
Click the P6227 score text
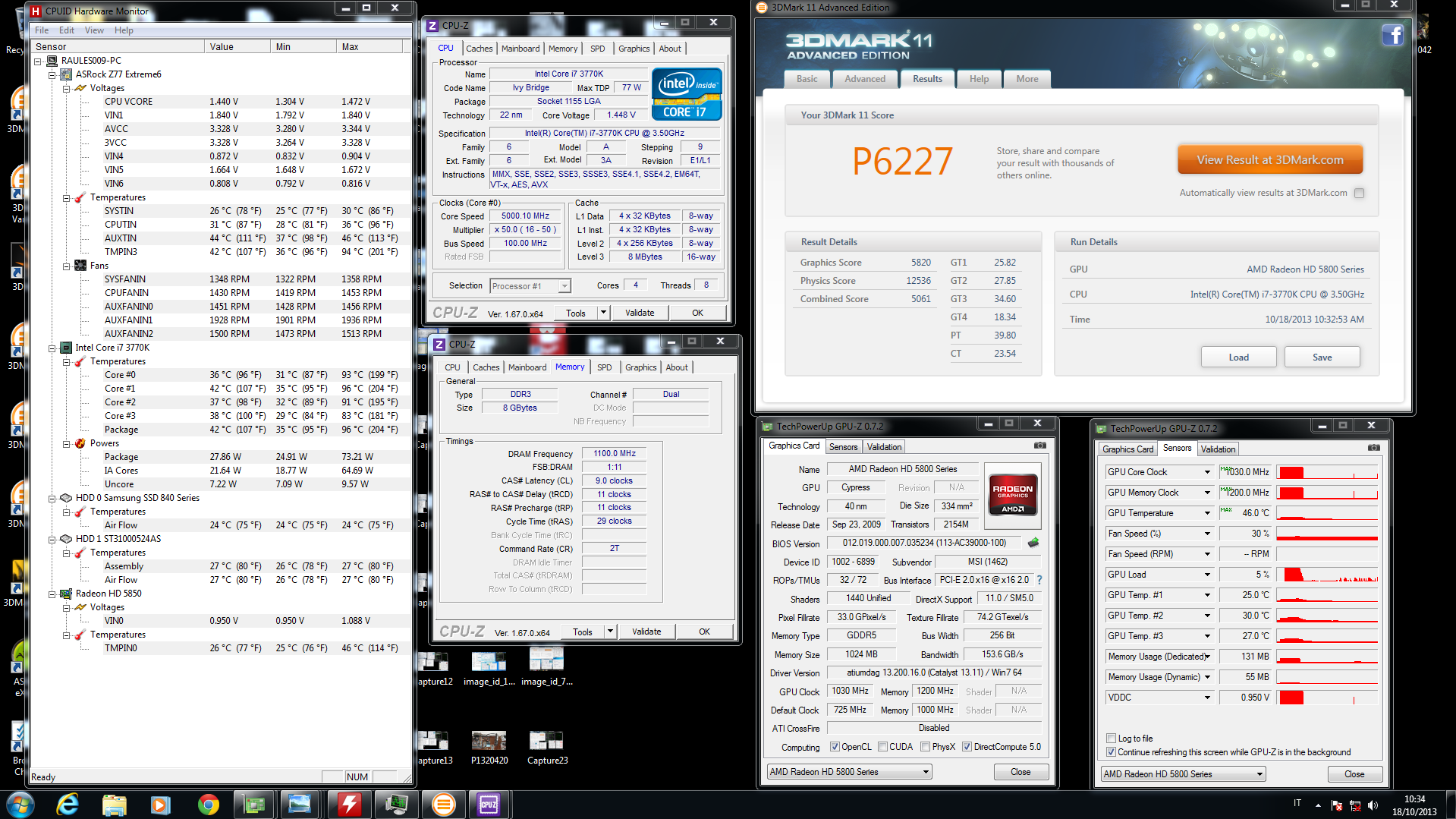902,161
